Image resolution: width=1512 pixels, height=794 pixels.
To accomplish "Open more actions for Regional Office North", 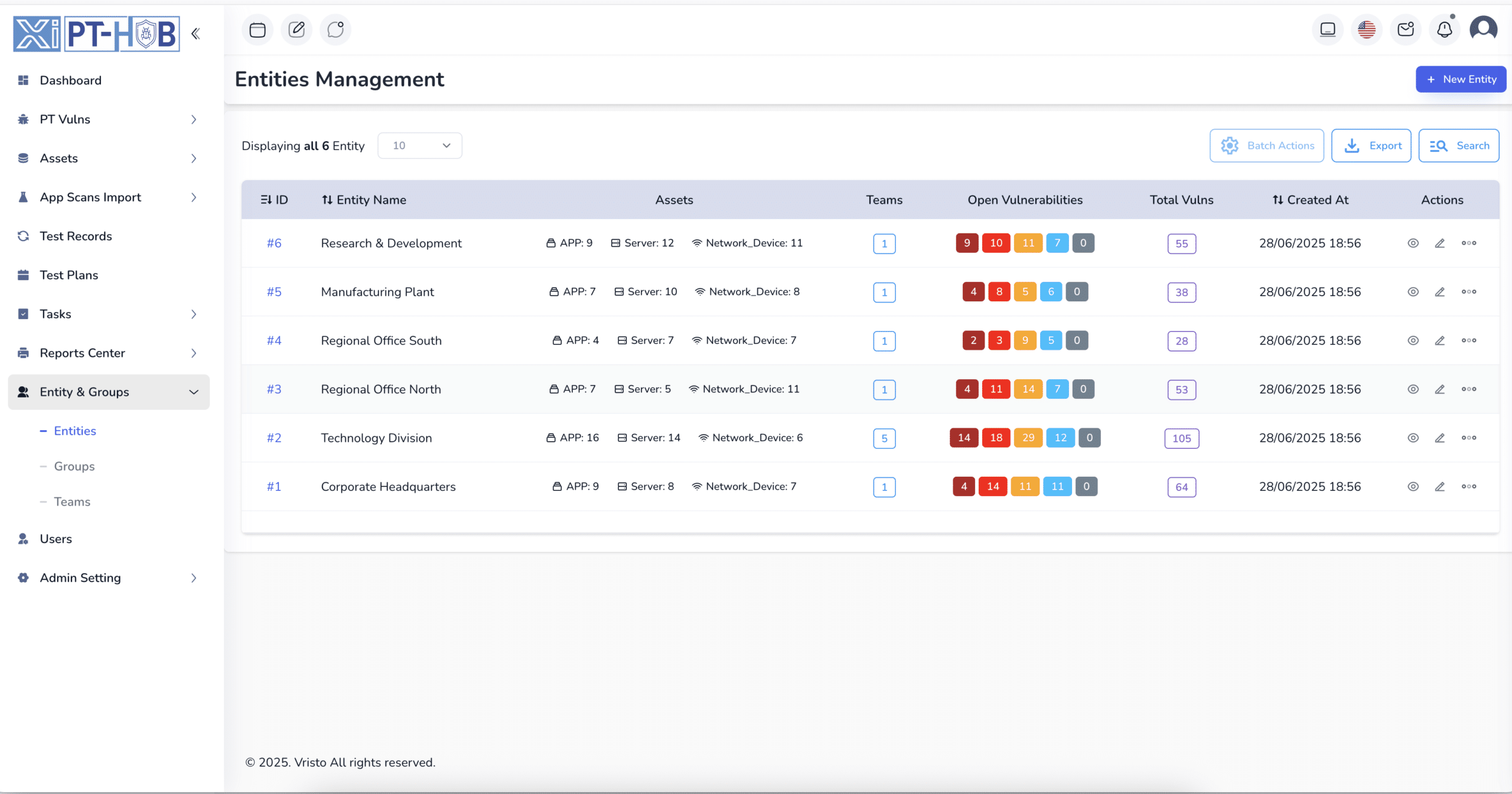I will [x=1469, y=389].
